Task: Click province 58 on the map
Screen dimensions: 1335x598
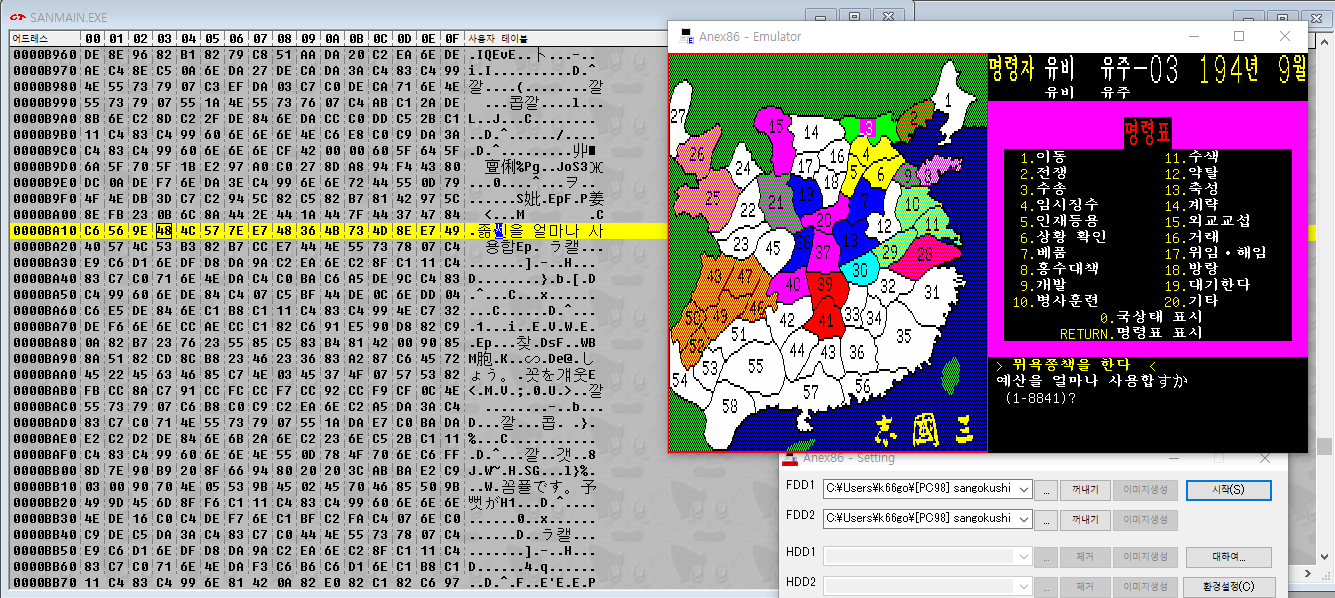Action: [730, 406]
